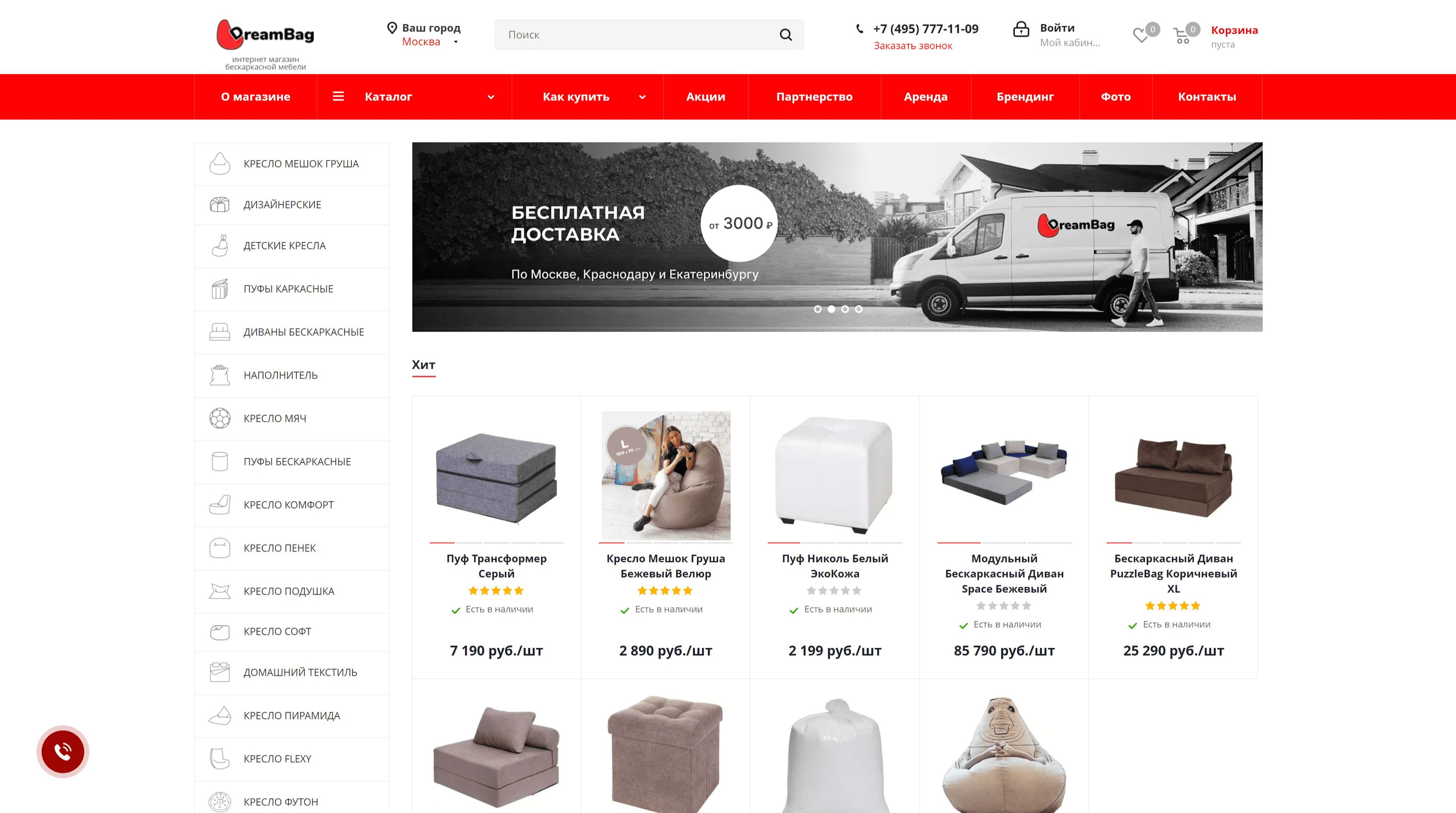
Task: Click the Наполнитель bag icon
Action: tap(220, 375)
